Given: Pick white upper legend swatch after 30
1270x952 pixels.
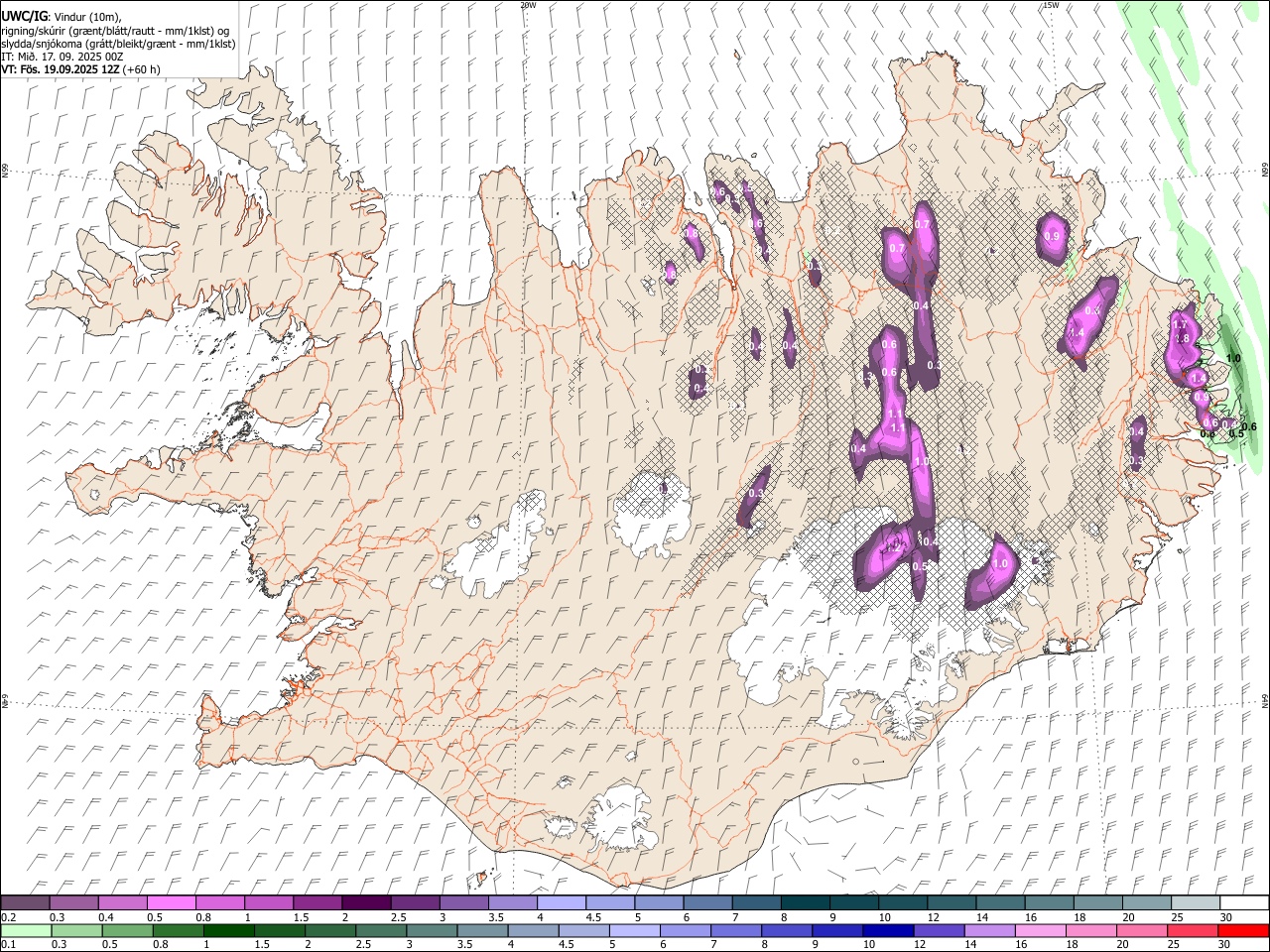Looking at the screenshot, I should (1244, 902).
